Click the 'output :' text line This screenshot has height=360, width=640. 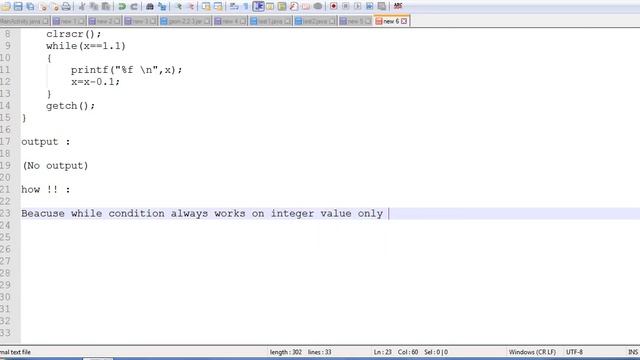(x=46, y=142)
